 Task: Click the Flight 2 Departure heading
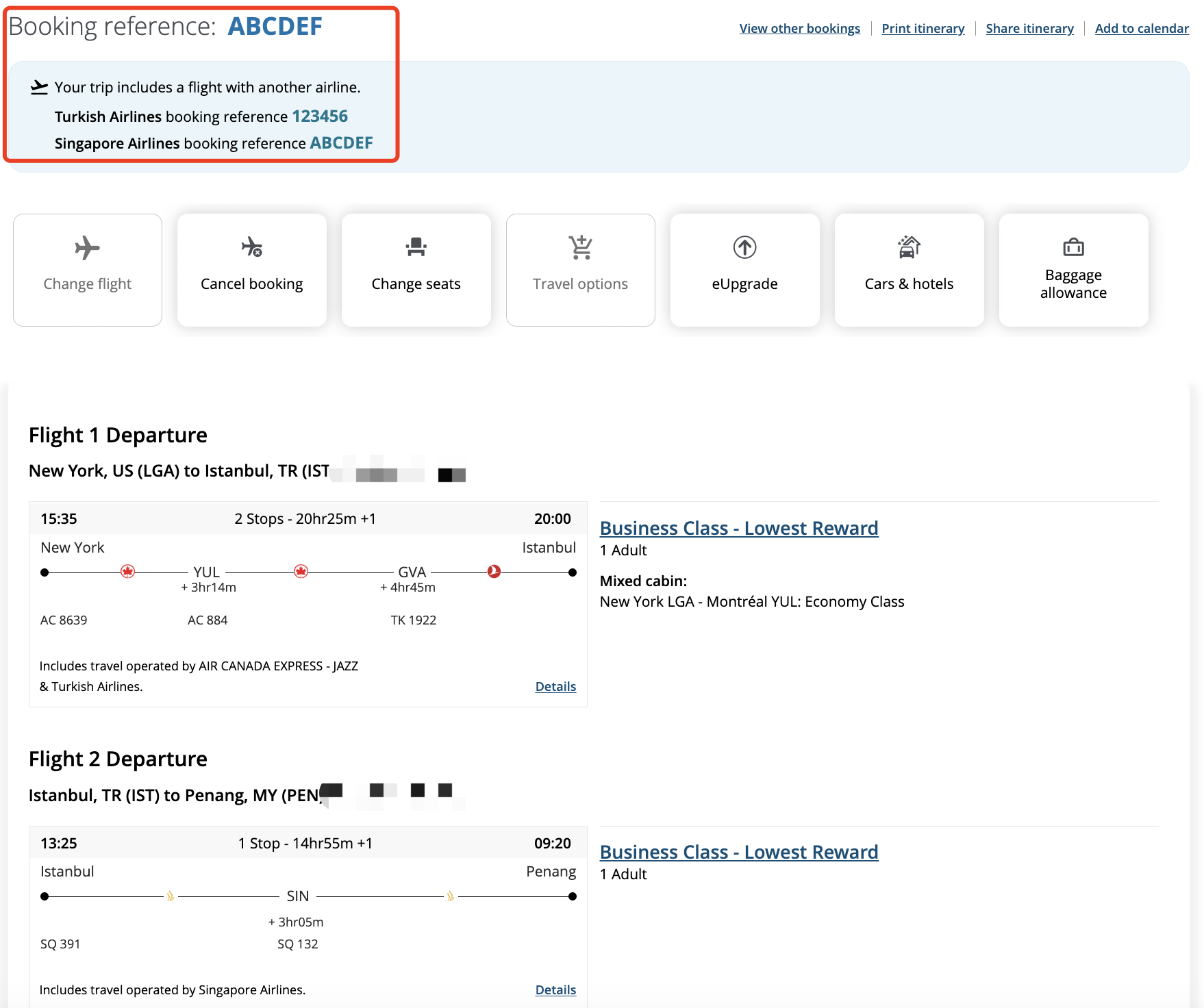[118, 759]
